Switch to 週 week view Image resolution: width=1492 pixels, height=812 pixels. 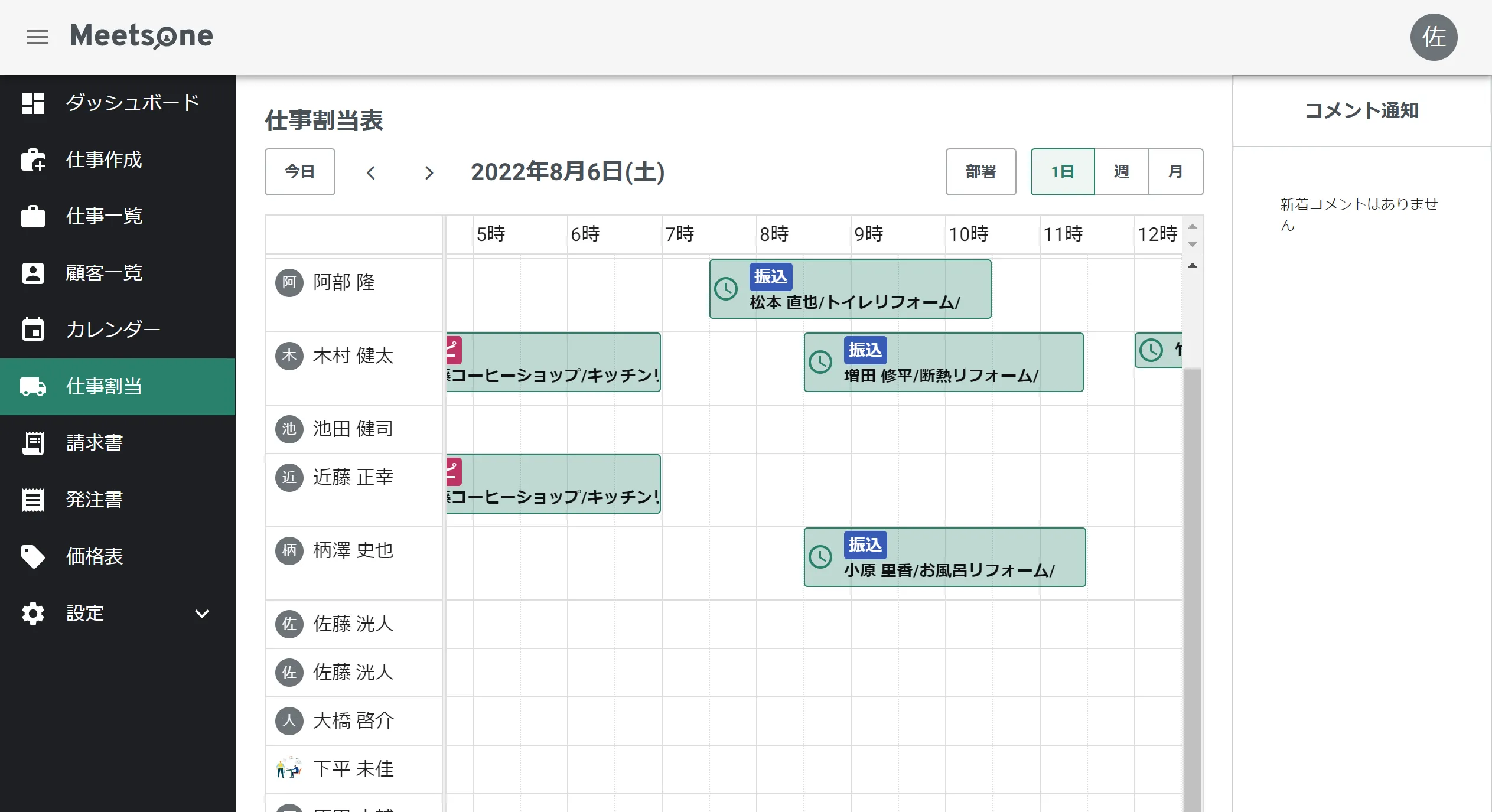point(1121,172)
